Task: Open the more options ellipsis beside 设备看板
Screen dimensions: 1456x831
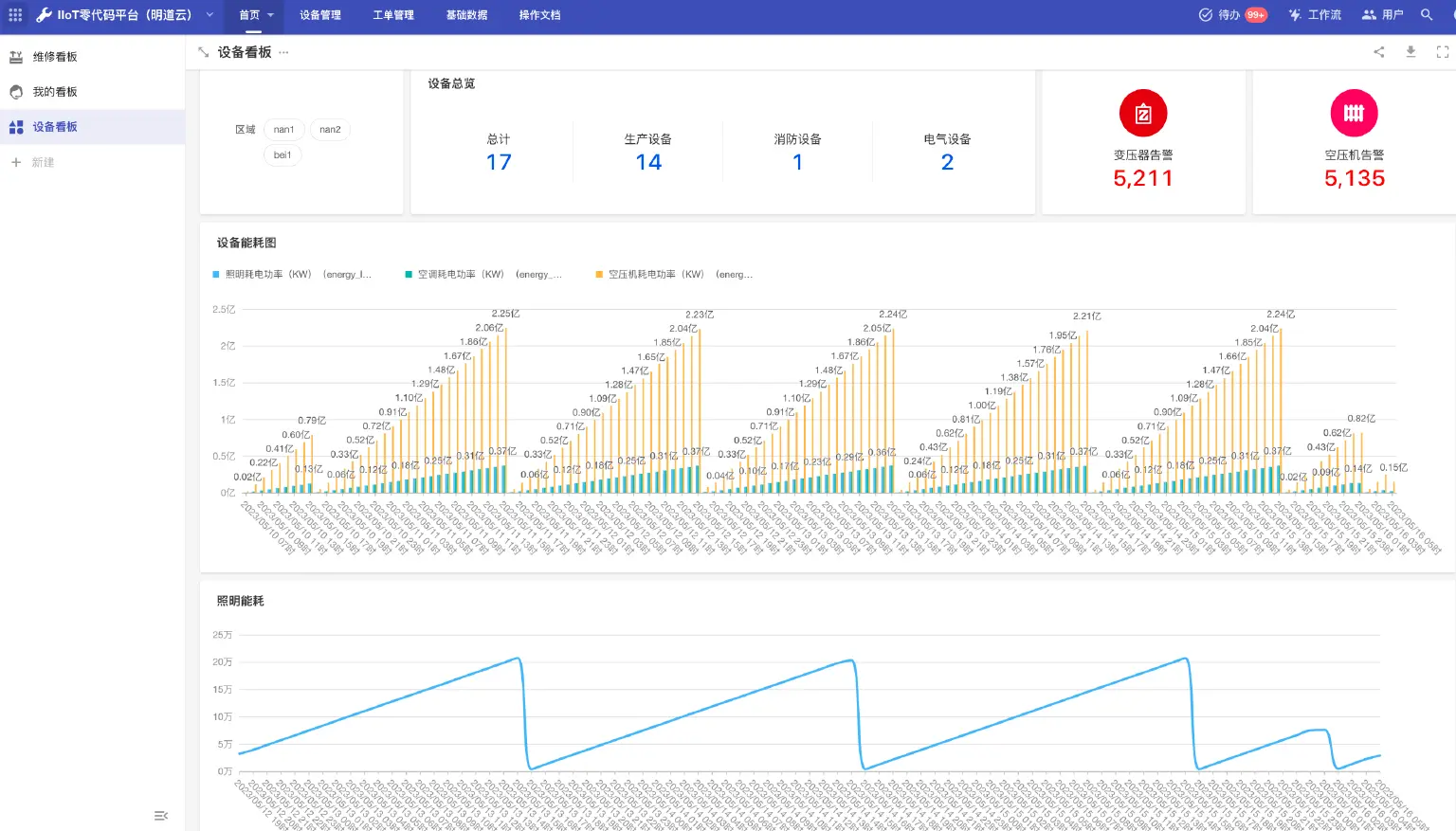Action: 283,53
